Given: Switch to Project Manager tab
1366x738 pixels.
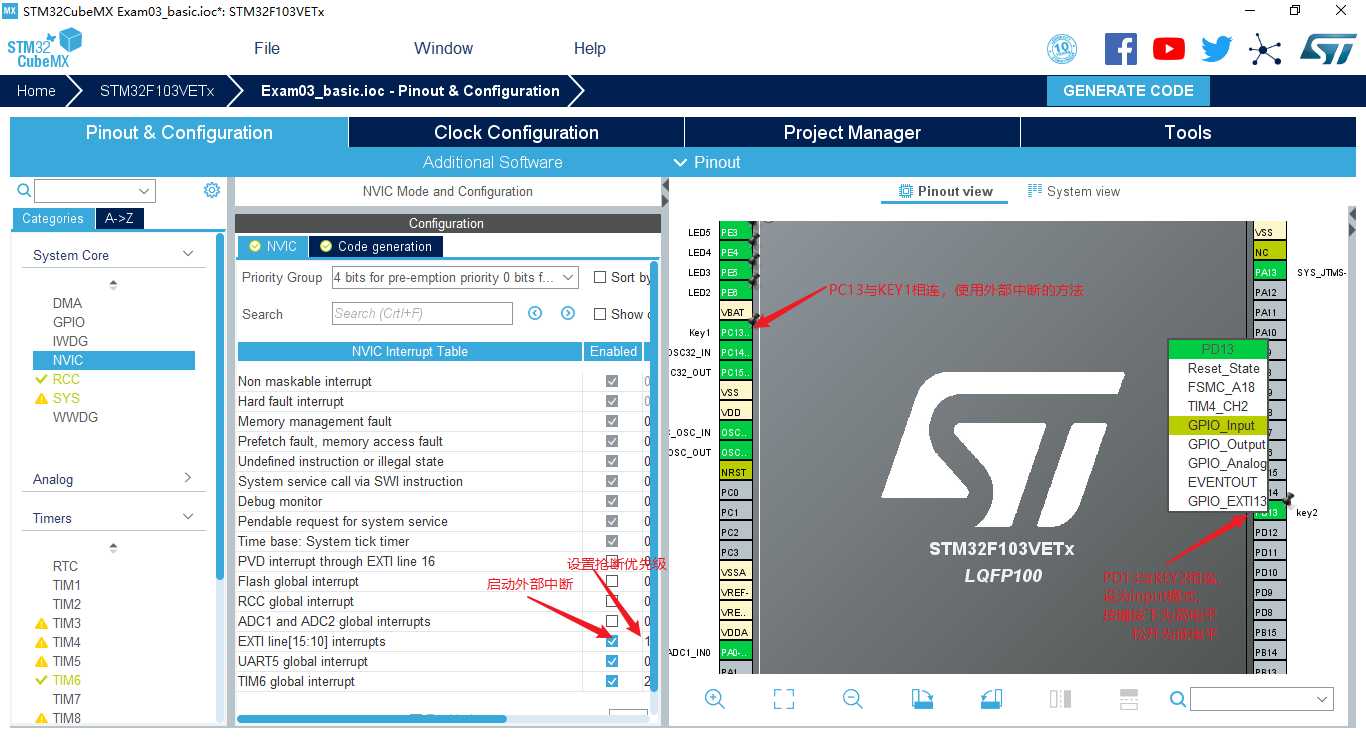Looking at the screenshot, I should (x=852, y=132).
